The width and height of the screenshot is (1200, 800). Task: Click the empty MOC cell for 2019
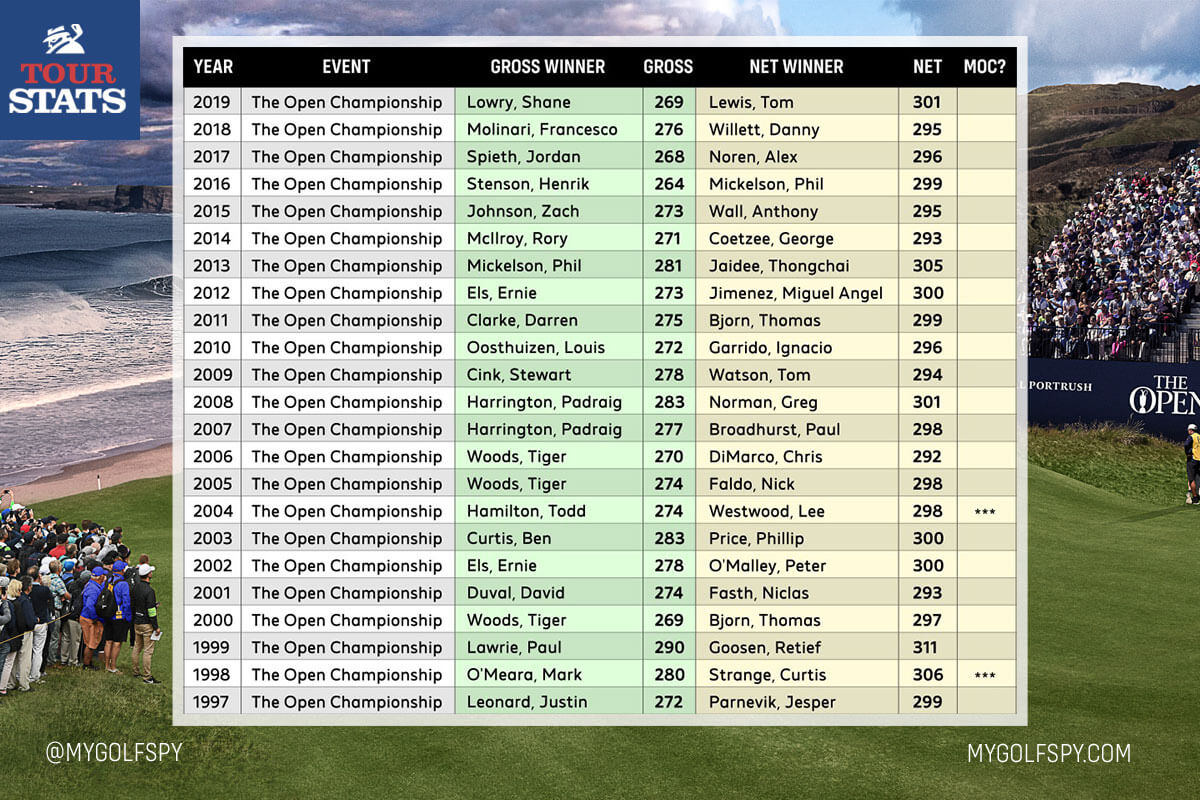(x=986, y=102)
